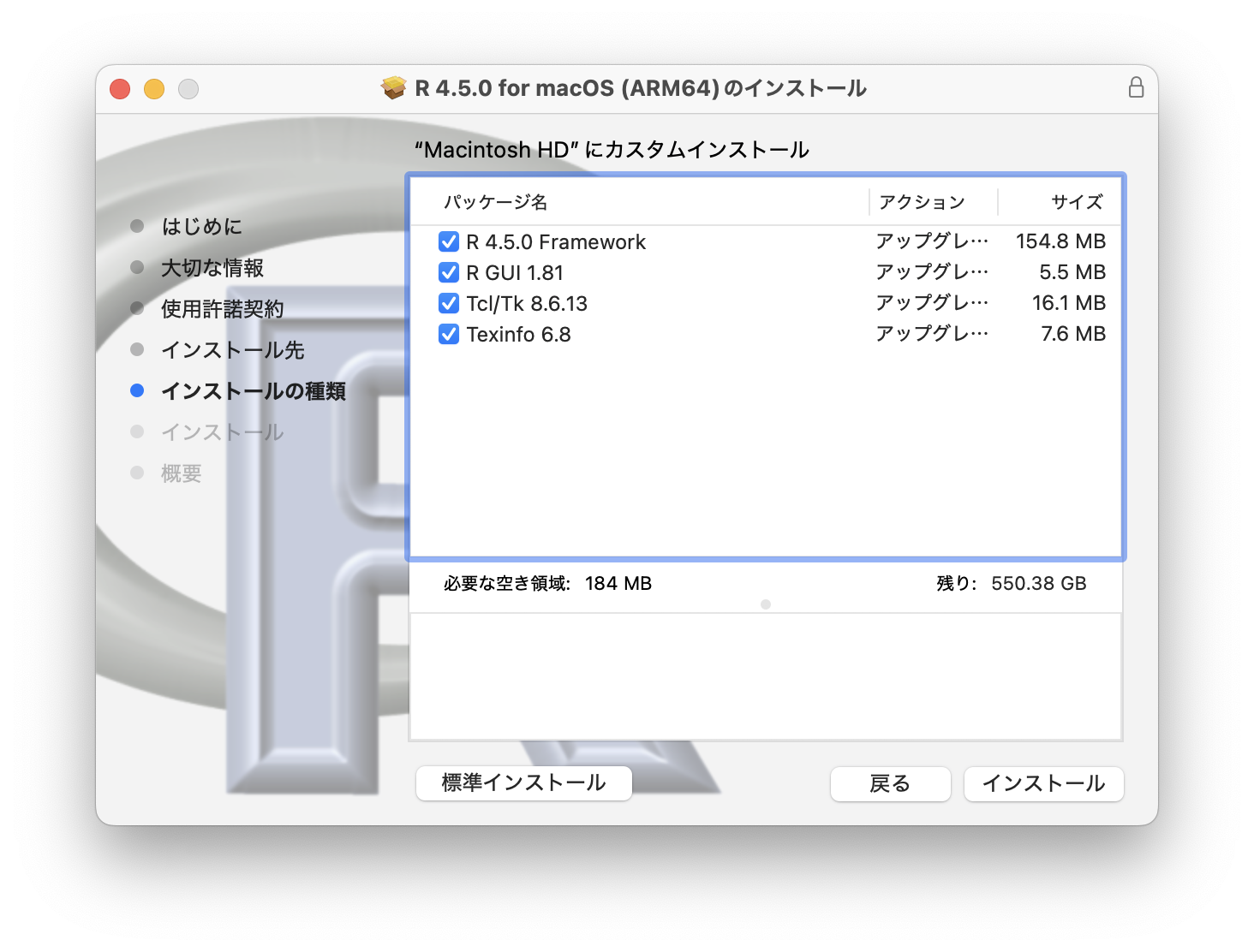Minimize the installer window with the yellow button
1254x952 pixels.
pyautogui.click(x=154, y=89)
